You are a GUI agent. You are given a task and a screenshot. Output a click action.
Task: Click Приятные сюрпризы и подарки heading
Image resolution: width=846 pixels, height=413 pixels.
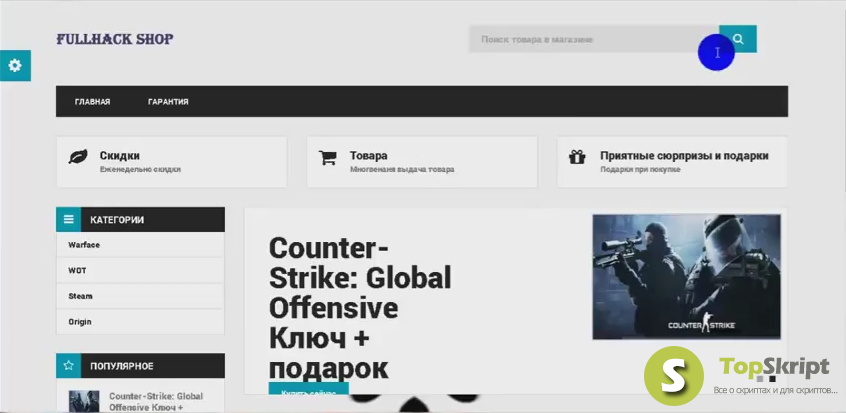684,155
